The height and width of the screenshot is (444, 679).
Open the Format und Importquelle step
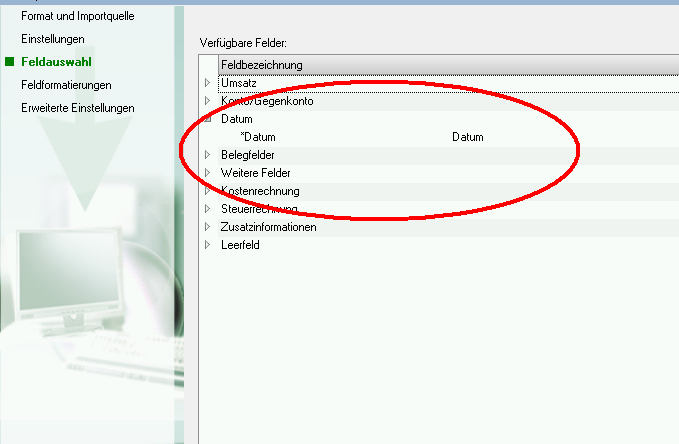tap(78, 16)
